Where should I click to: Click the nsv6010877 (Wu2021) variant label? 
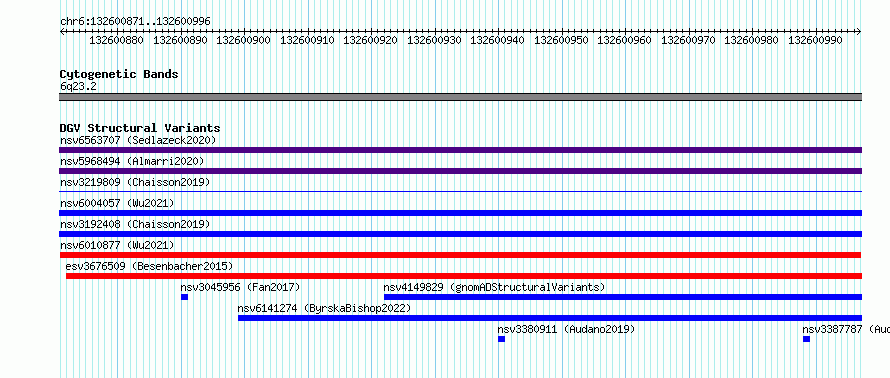click(x=117, y=245)
